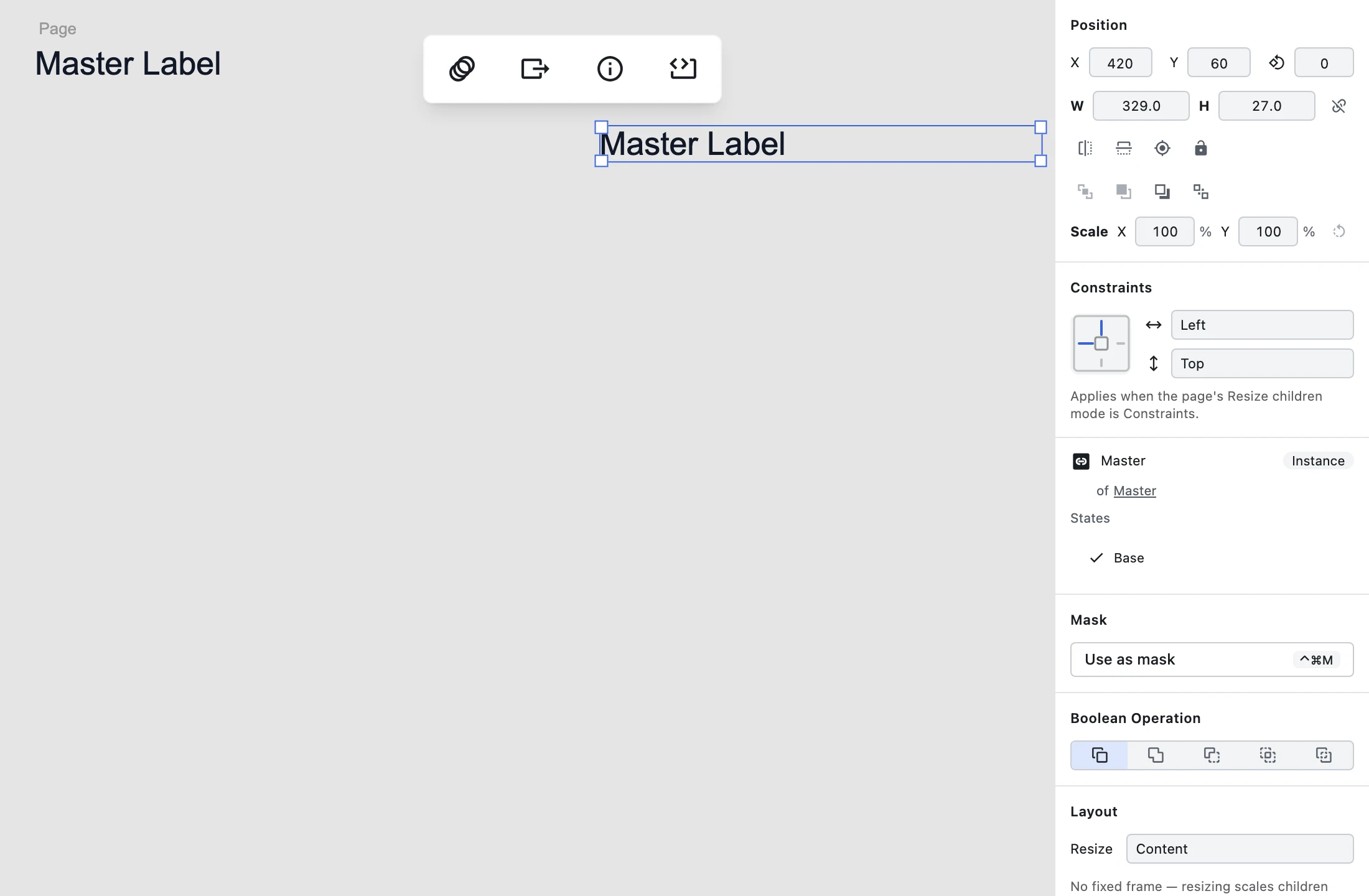Click the rotation field showing 0

1324,63
